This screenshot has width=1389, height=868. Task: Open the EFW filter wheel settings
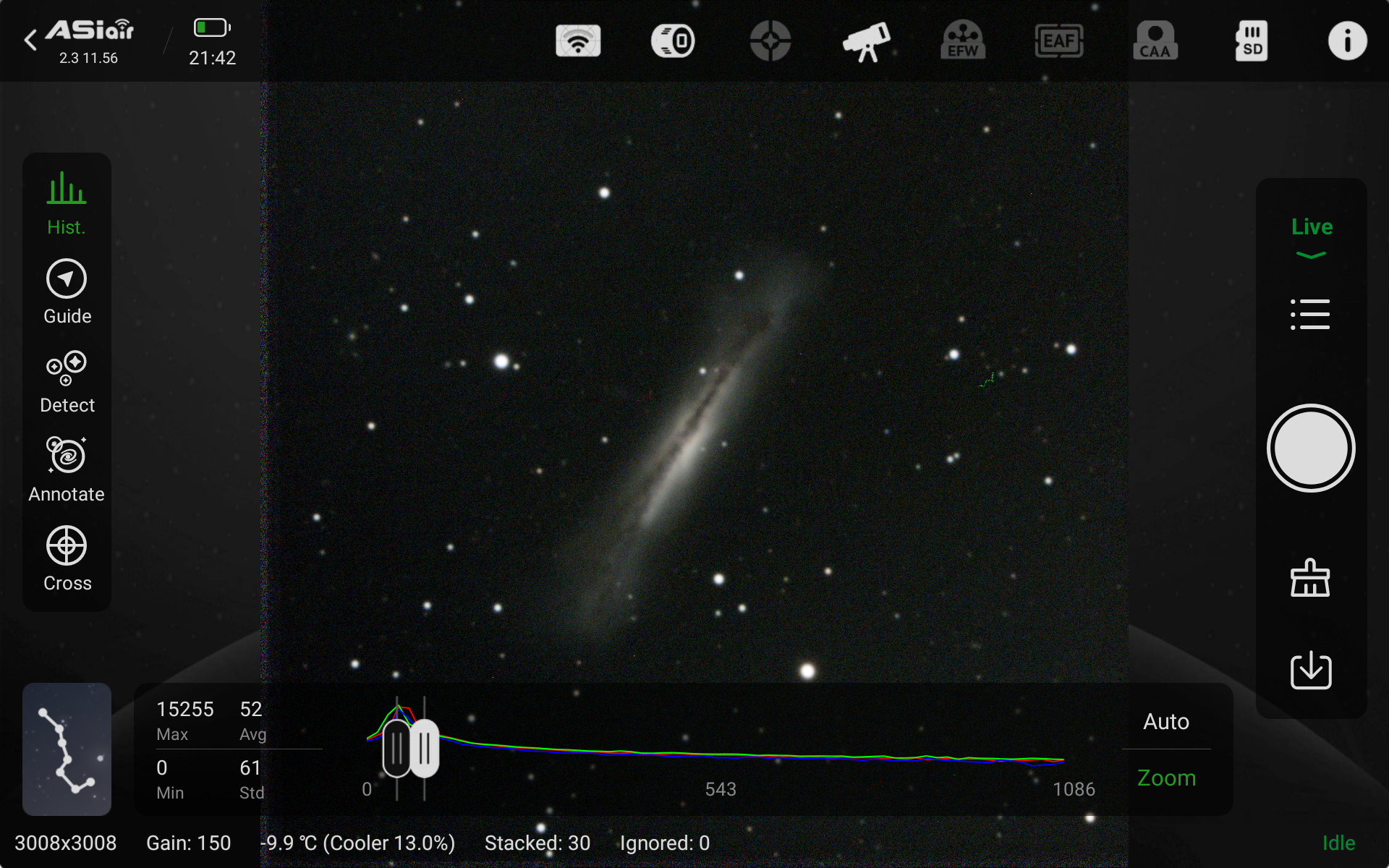pyautogui.click(x=963, y=41)
